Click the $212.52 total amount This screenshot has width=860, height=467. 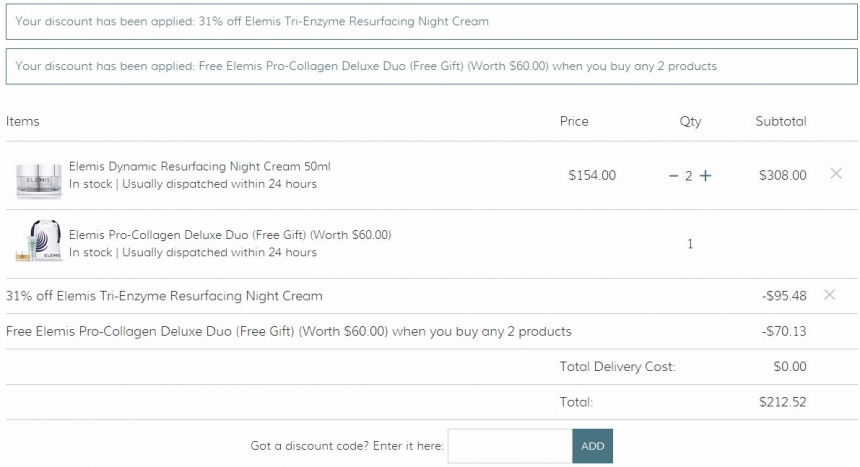click(783, 402)
